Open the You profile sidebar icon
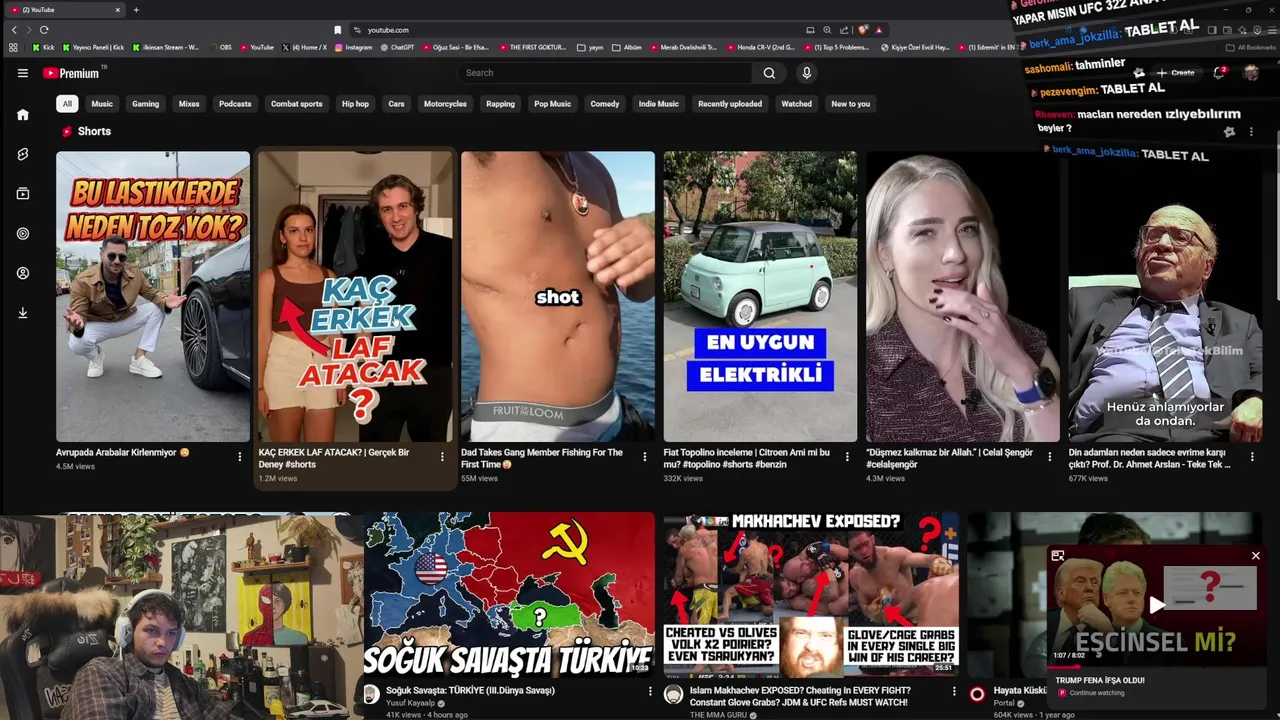The image size is (1280, 720). 22,273
